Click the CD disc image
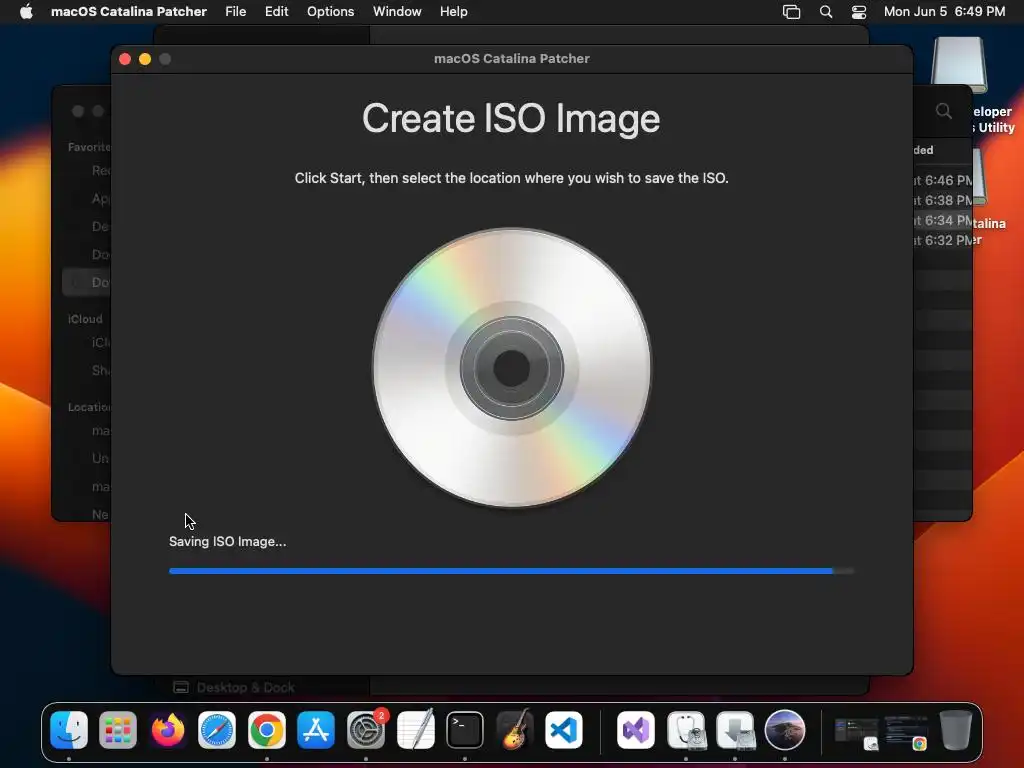The width and height of the screenshot is (1024, 768). 511,368
